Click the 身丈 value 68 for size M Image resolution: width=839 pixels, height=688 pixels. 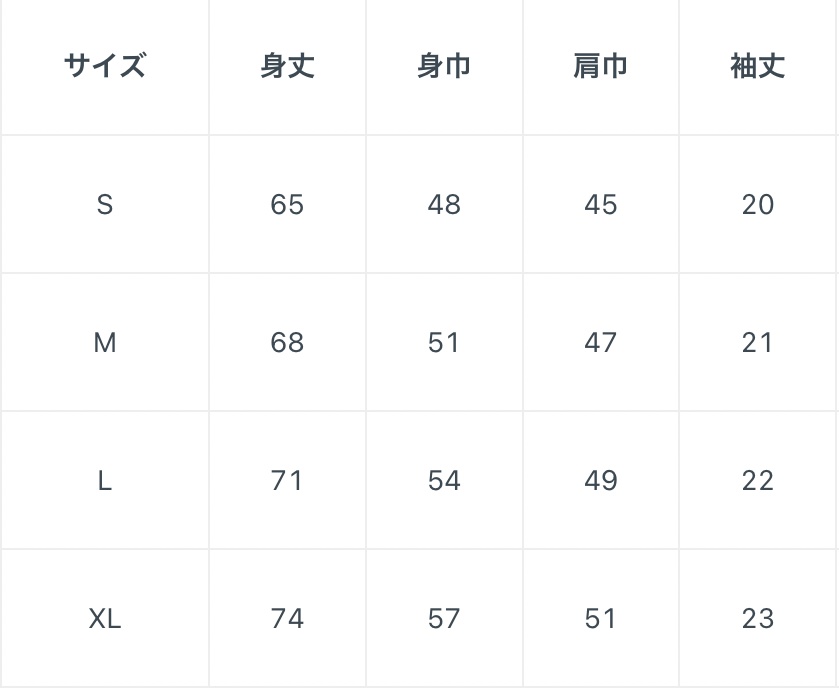point(287,343)
